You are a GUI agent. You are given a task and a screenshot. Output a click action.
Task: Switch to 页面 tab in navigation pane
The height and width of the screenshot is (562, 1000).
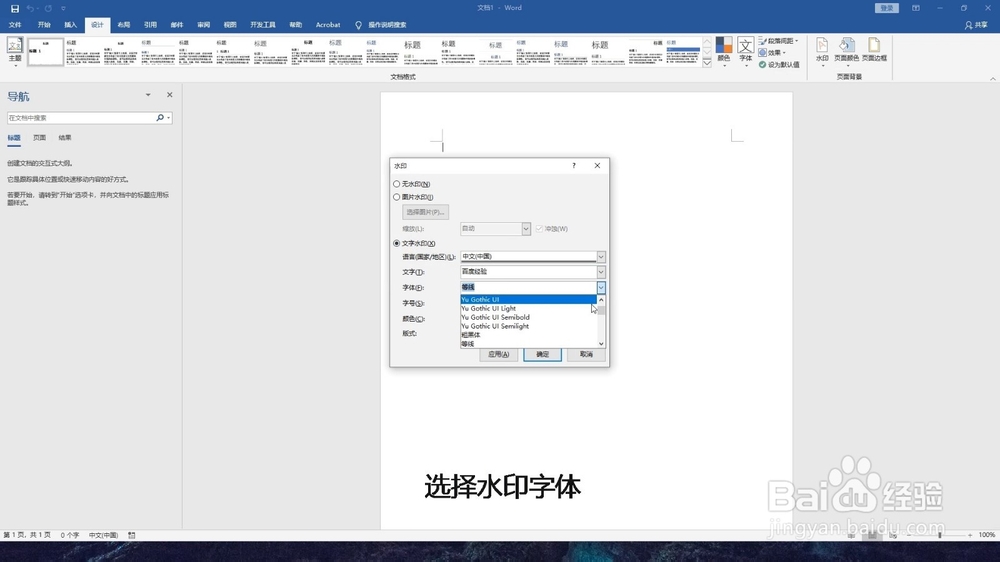point(40,138)
